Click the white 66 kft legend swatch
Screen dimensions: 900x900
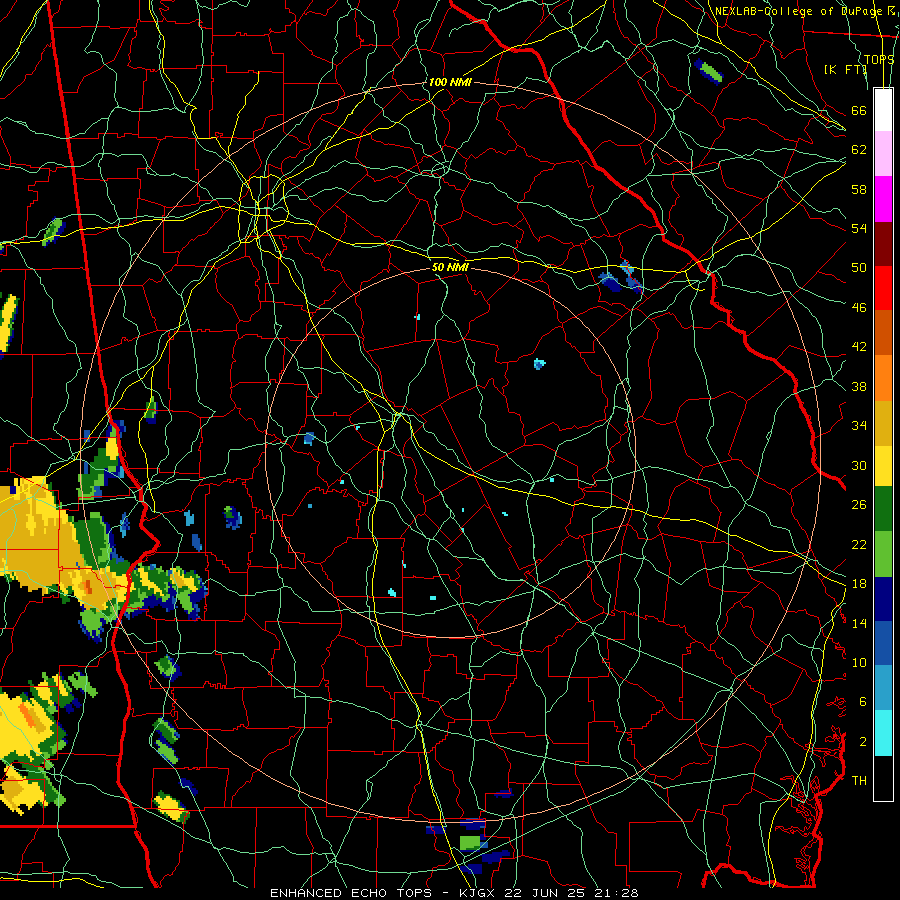pos(883,110)
